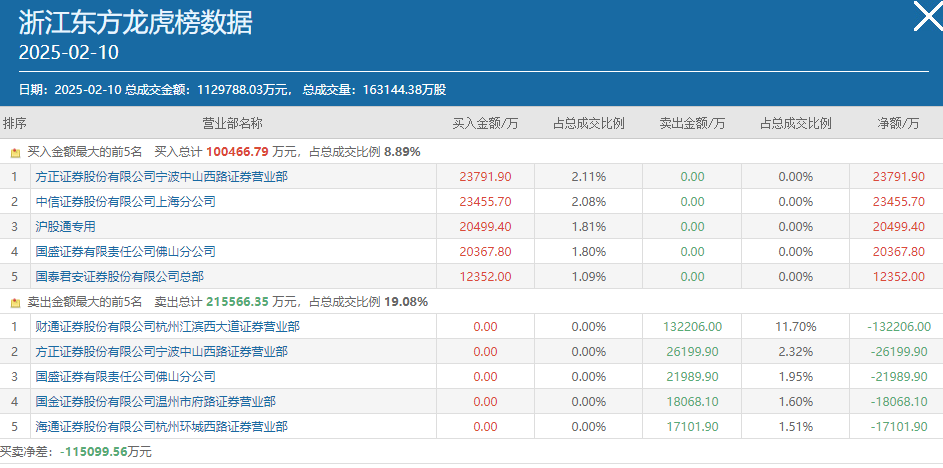Select the 2.11% buy ratio cell
Viewport: 943px width, 468px height.
tap(589, 177)
